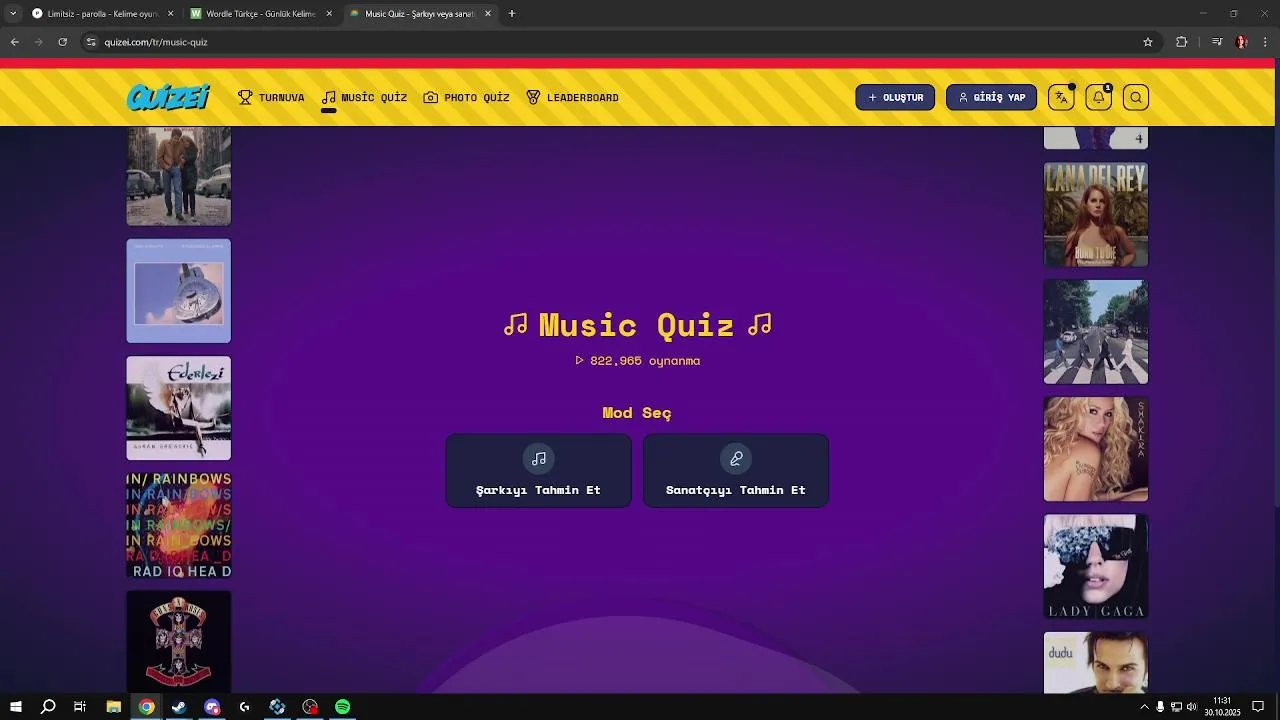The image size is (1280, 720).
Task: Go back with the browser back arrow
Action: click(x=15, y=42)
